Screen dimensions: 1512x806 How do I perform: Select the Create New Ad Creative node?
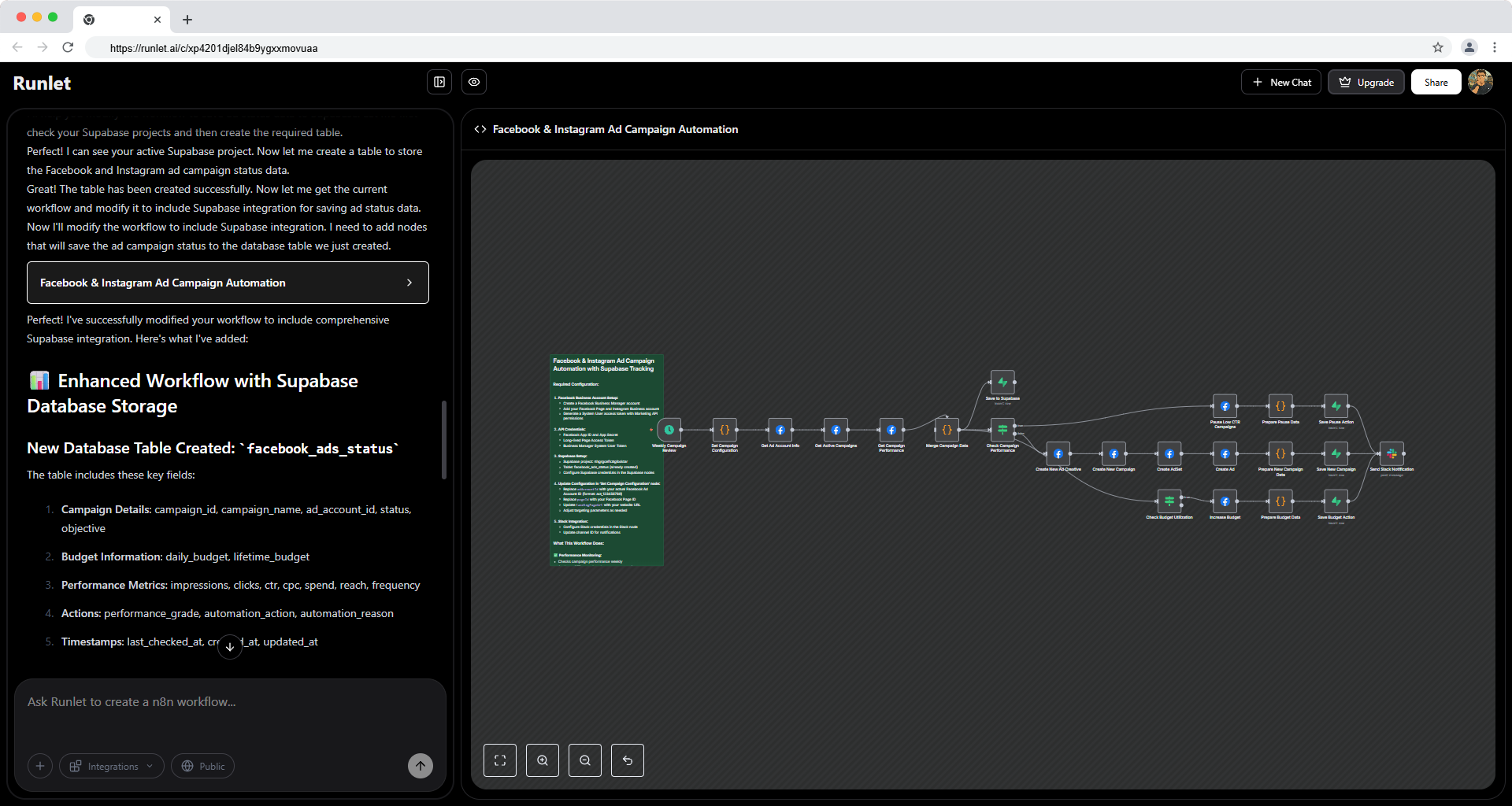pos(1058,454)
